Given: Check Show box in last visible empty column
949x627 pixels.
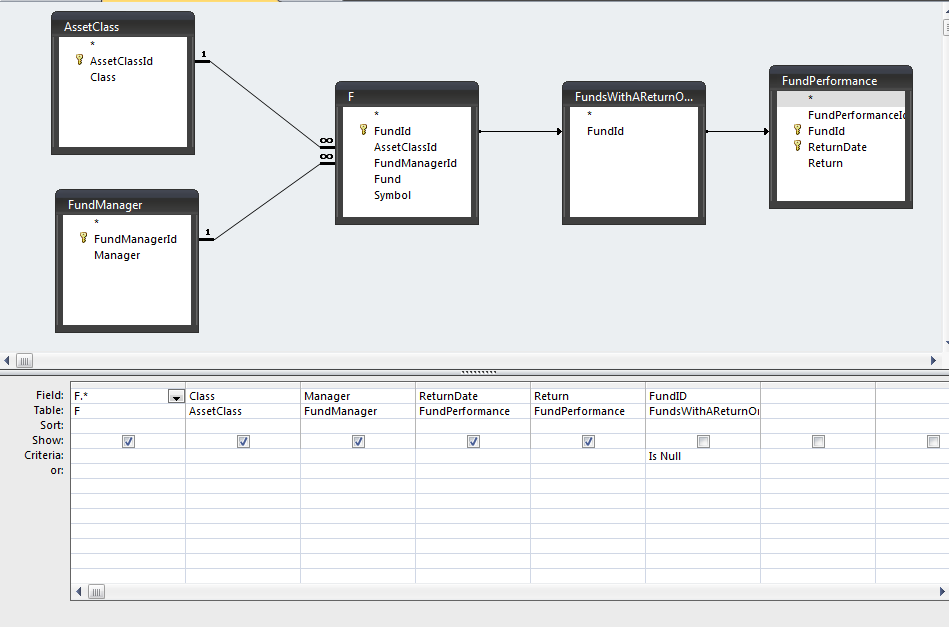Looking at the screenshot, I should (933, 442).
